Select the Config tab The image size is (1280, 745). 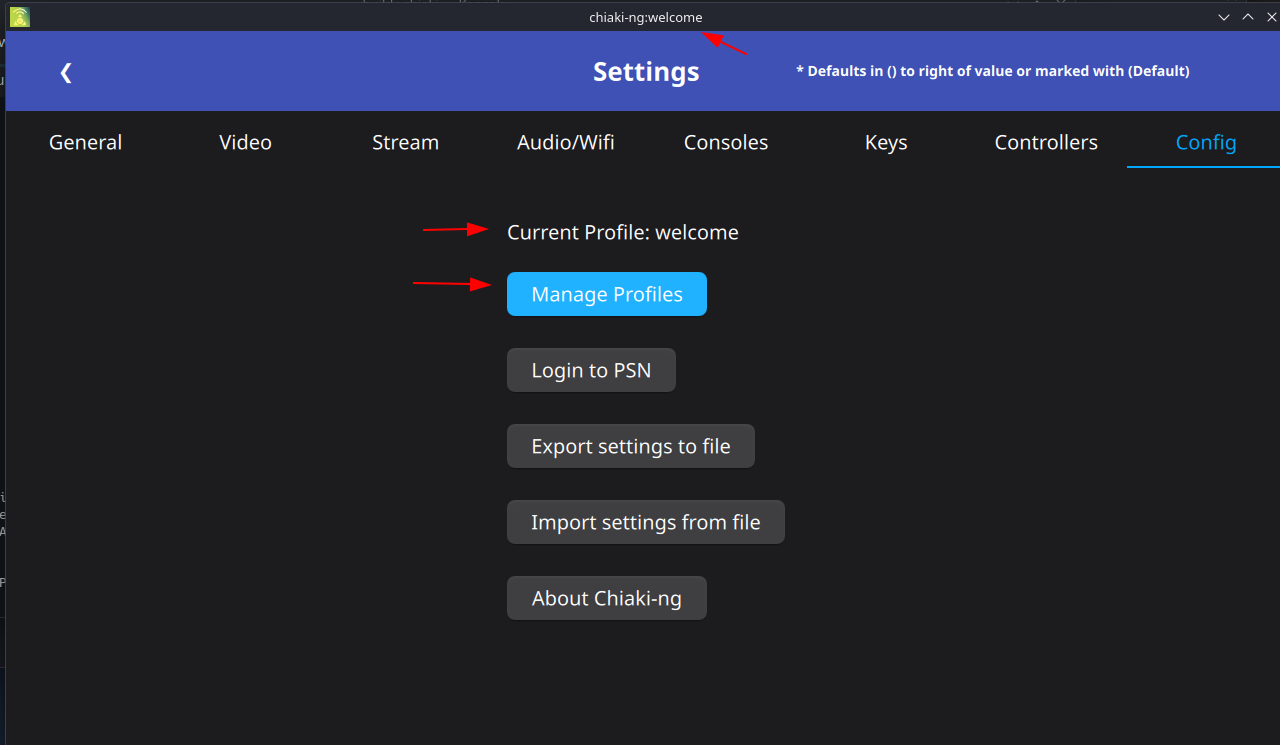(x=1206, y=142)
